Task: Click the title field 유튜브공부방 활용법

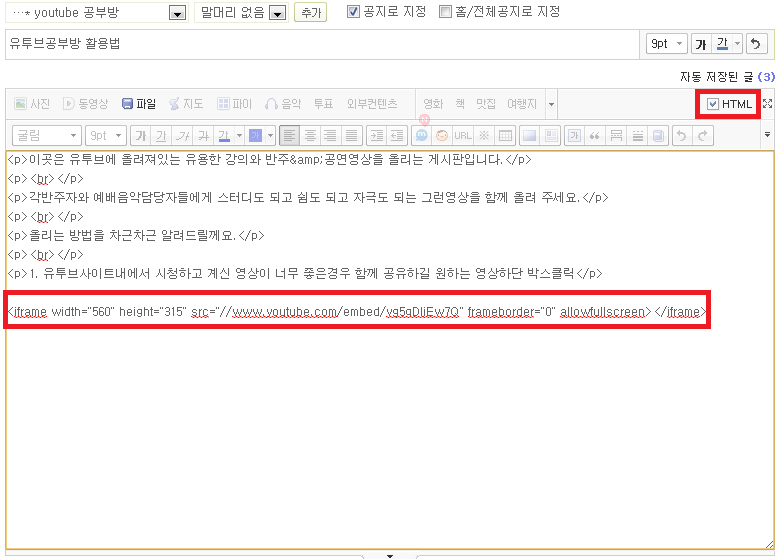Action: coord(322,44)
